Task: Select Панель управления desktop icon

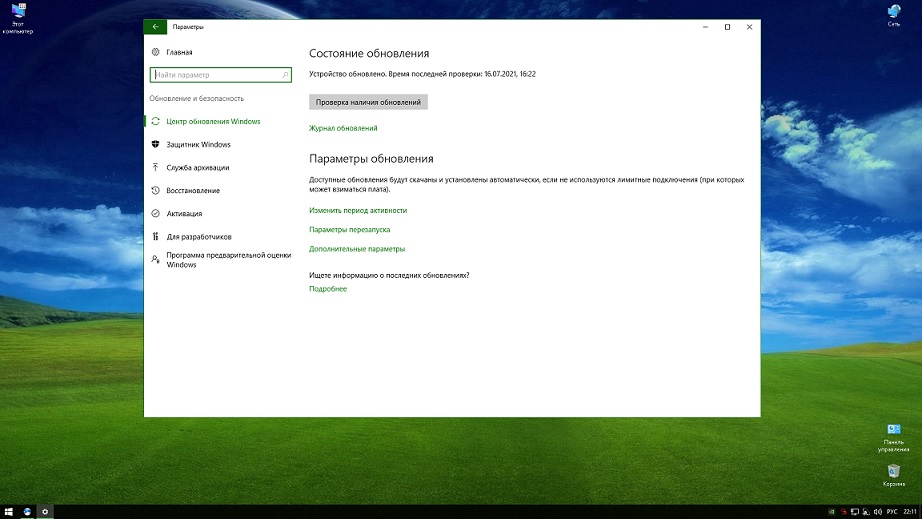Action: pos(893,438)
